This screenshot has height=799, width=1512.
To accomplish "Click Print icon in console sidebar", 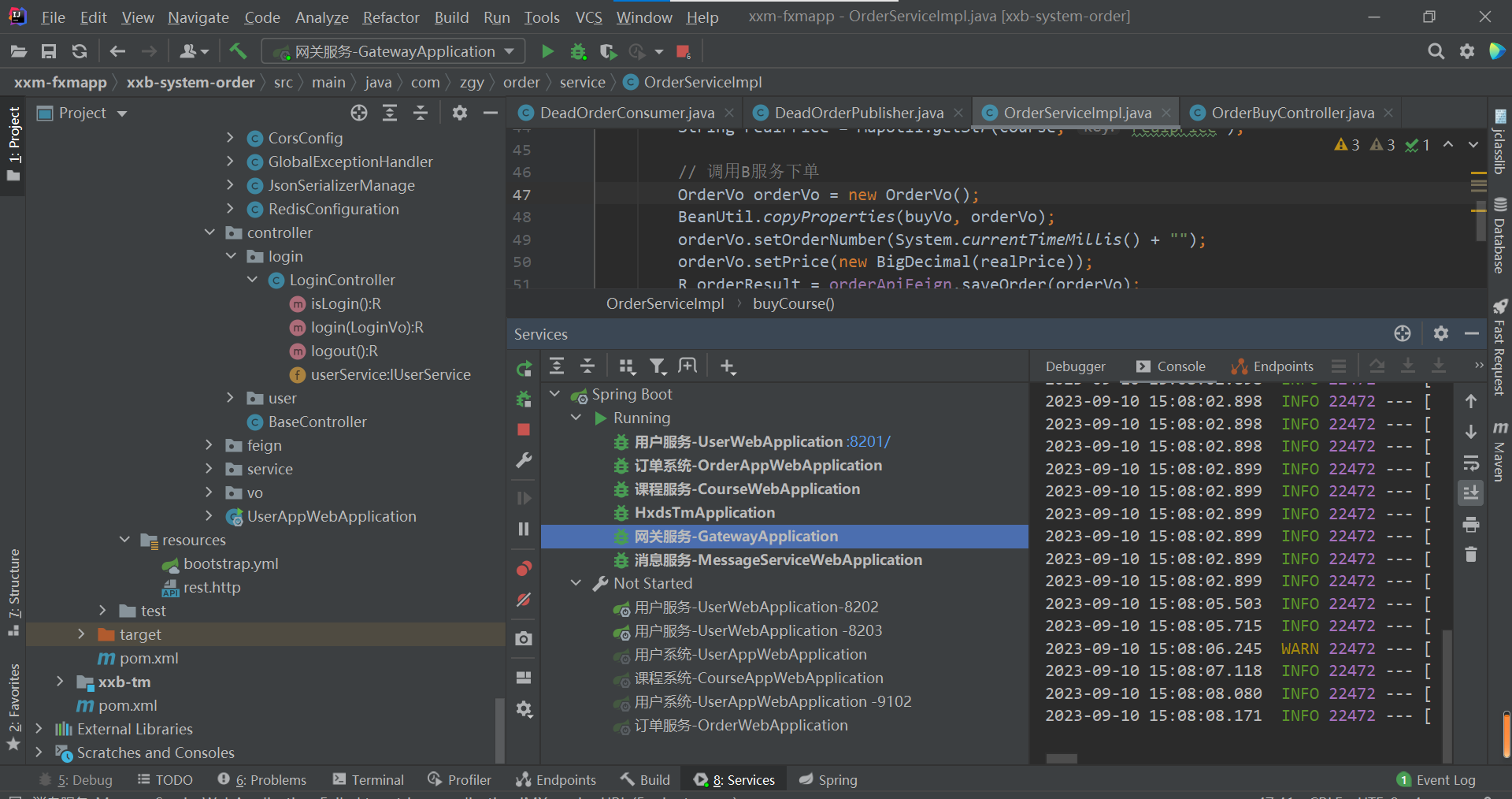I will pyautogui.click(x=1470, y=525).
